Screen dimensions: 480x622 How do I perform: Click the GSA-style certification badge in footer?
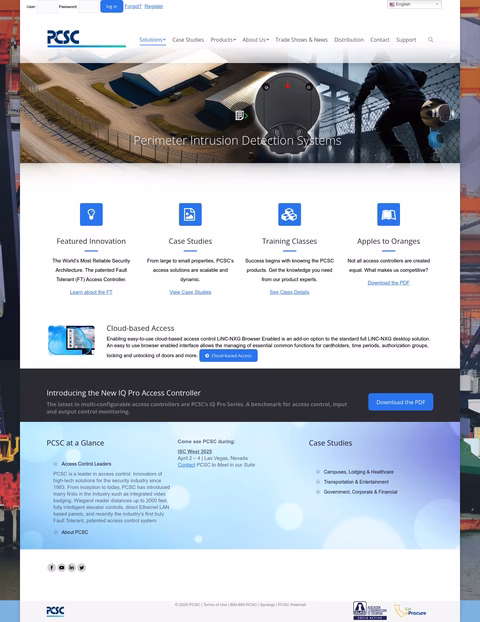point(370,610)
